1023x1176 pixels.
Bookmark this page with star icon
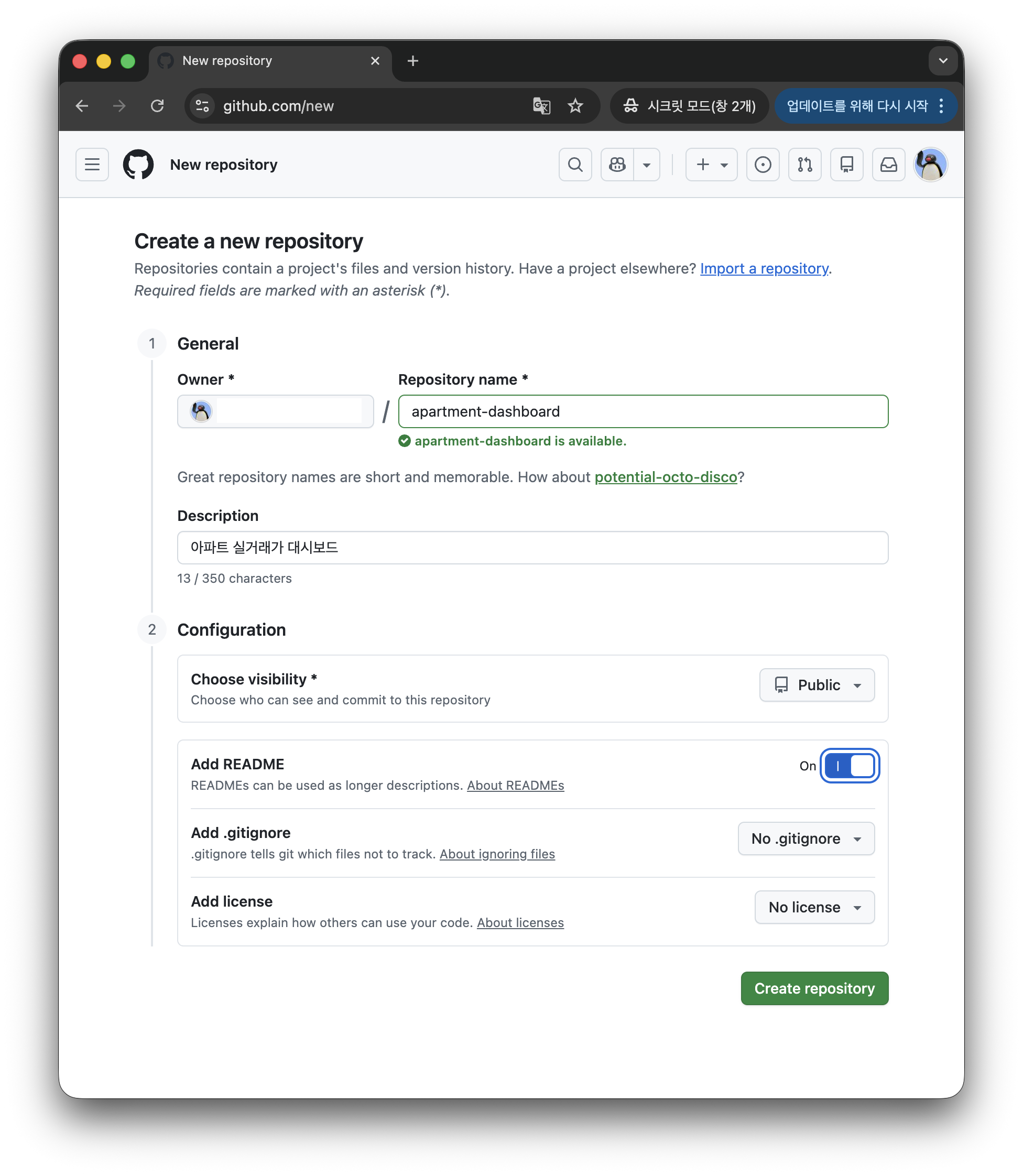pyautogui.click(x=575, y=106)
